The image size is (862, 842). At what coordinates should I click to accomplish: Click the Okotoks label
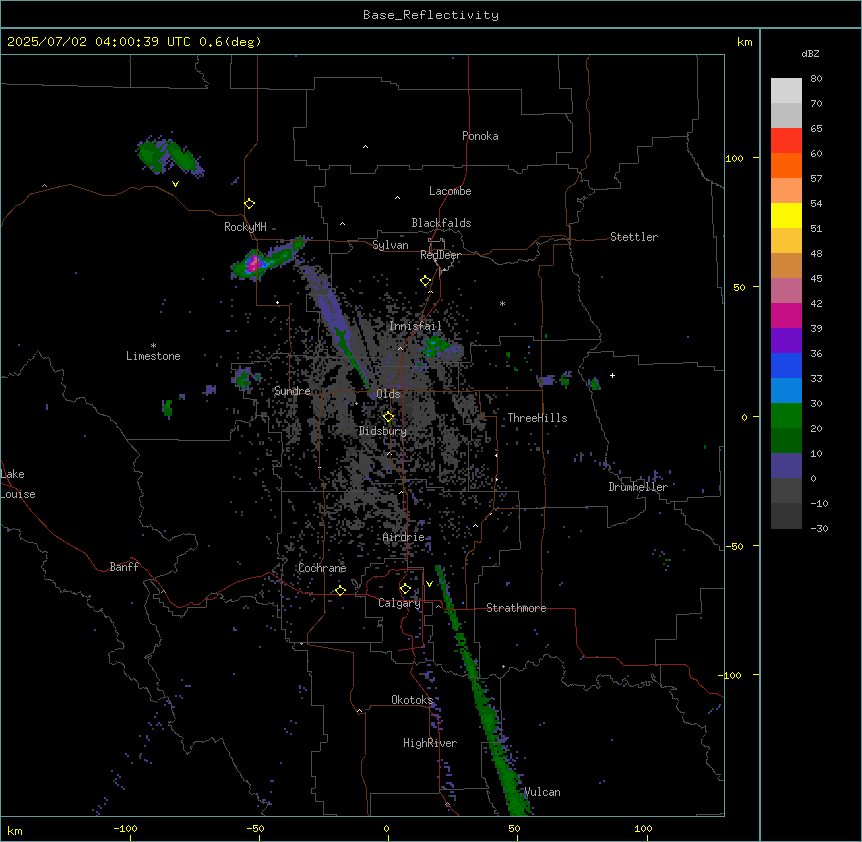click(x=412, y=700)
